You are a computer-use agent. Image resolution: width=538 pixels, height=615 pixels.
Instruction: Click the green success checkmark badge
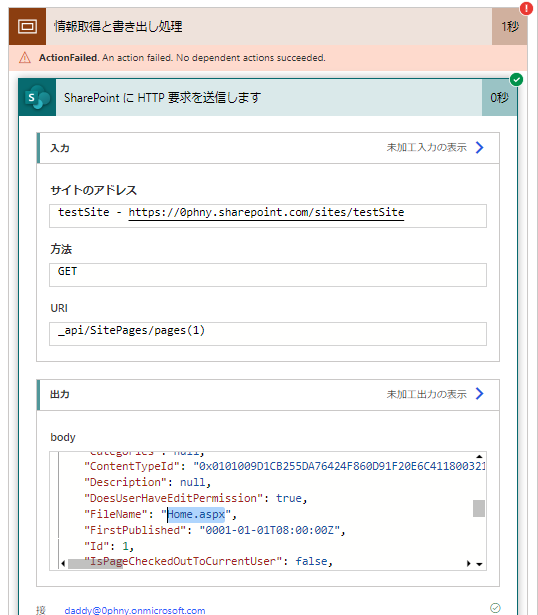click(516, 80)
